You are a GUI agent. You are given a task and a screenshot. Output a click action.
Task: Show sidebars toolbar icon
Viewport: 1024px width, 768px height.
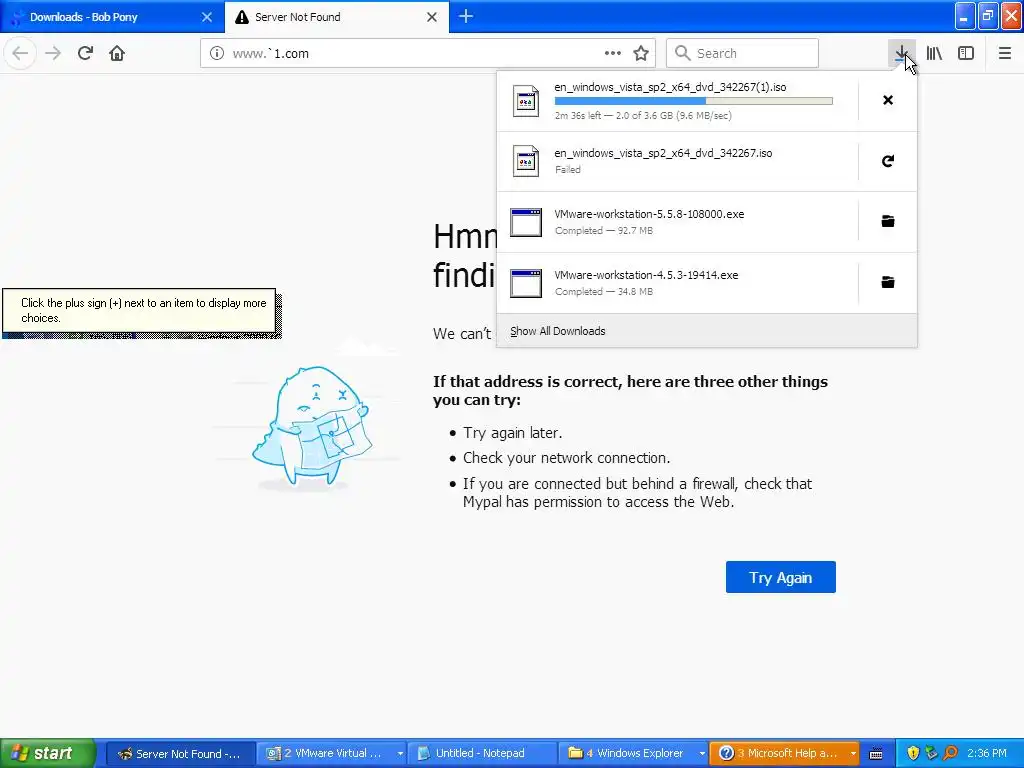tap(966, 54)
